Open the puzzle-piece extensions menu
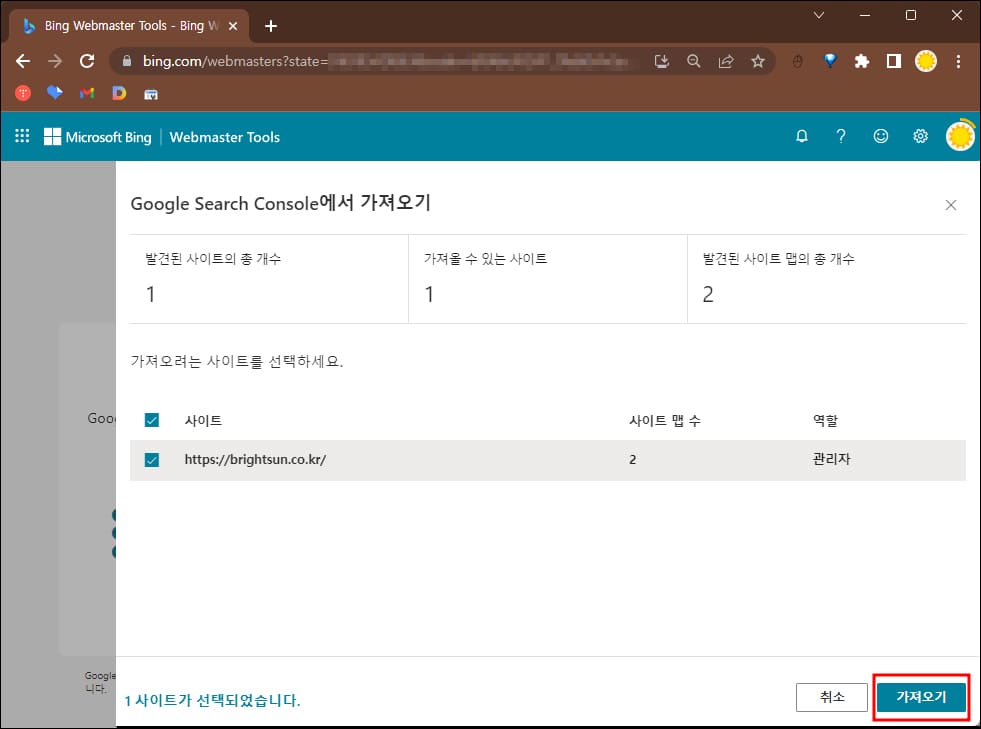 point(862,61)
